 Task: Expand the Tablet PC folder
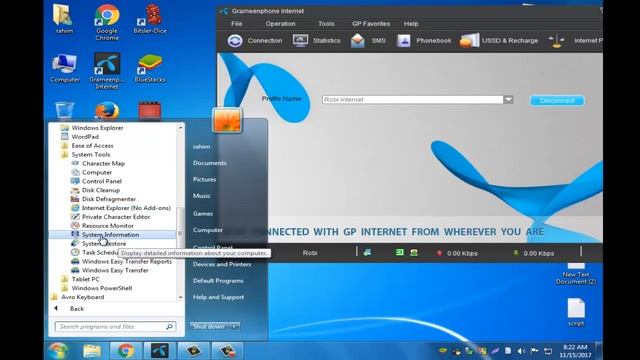85,279
